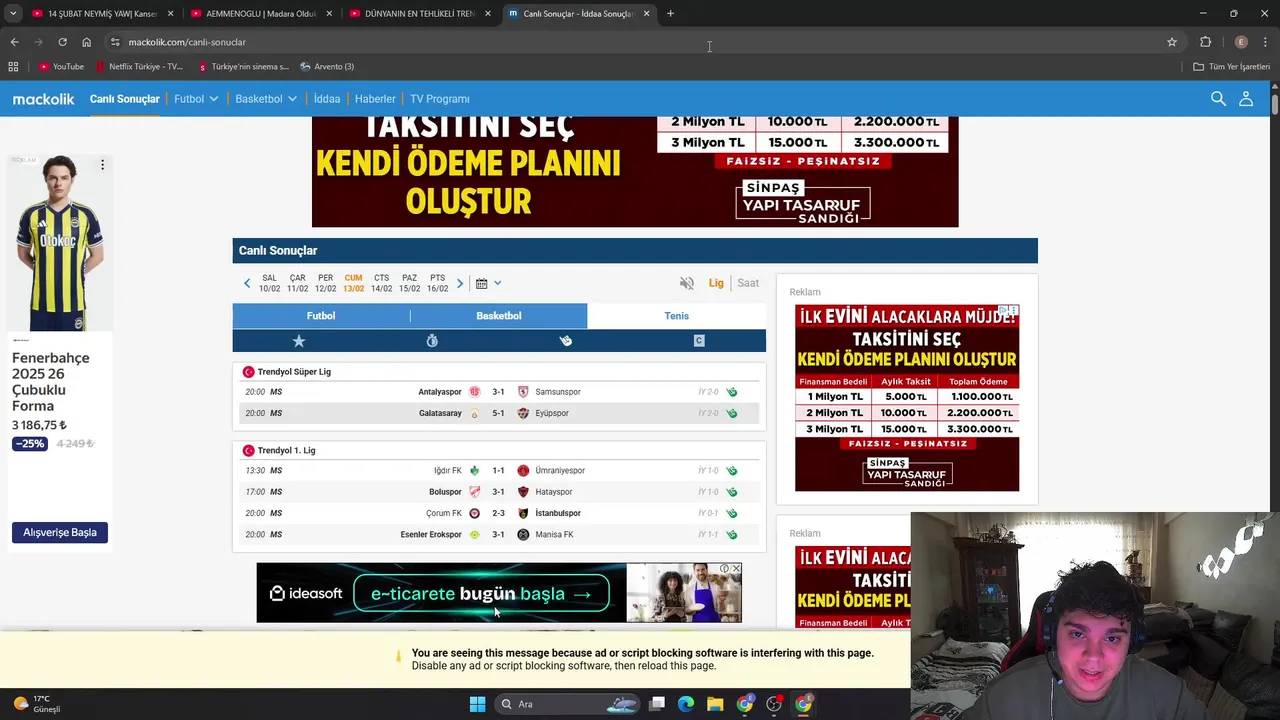This screenshot has height=720, width=1280.
Task: Open the Galatasaray 5-1 match score
Action: tap(498, 413)
